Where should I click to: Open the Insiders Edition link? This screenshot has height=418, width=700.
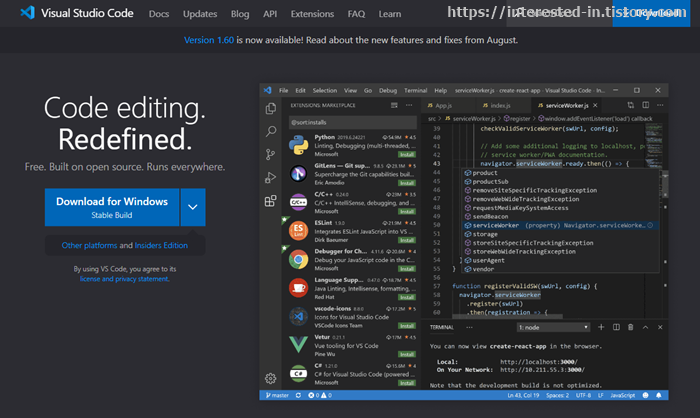pos(161,245)
